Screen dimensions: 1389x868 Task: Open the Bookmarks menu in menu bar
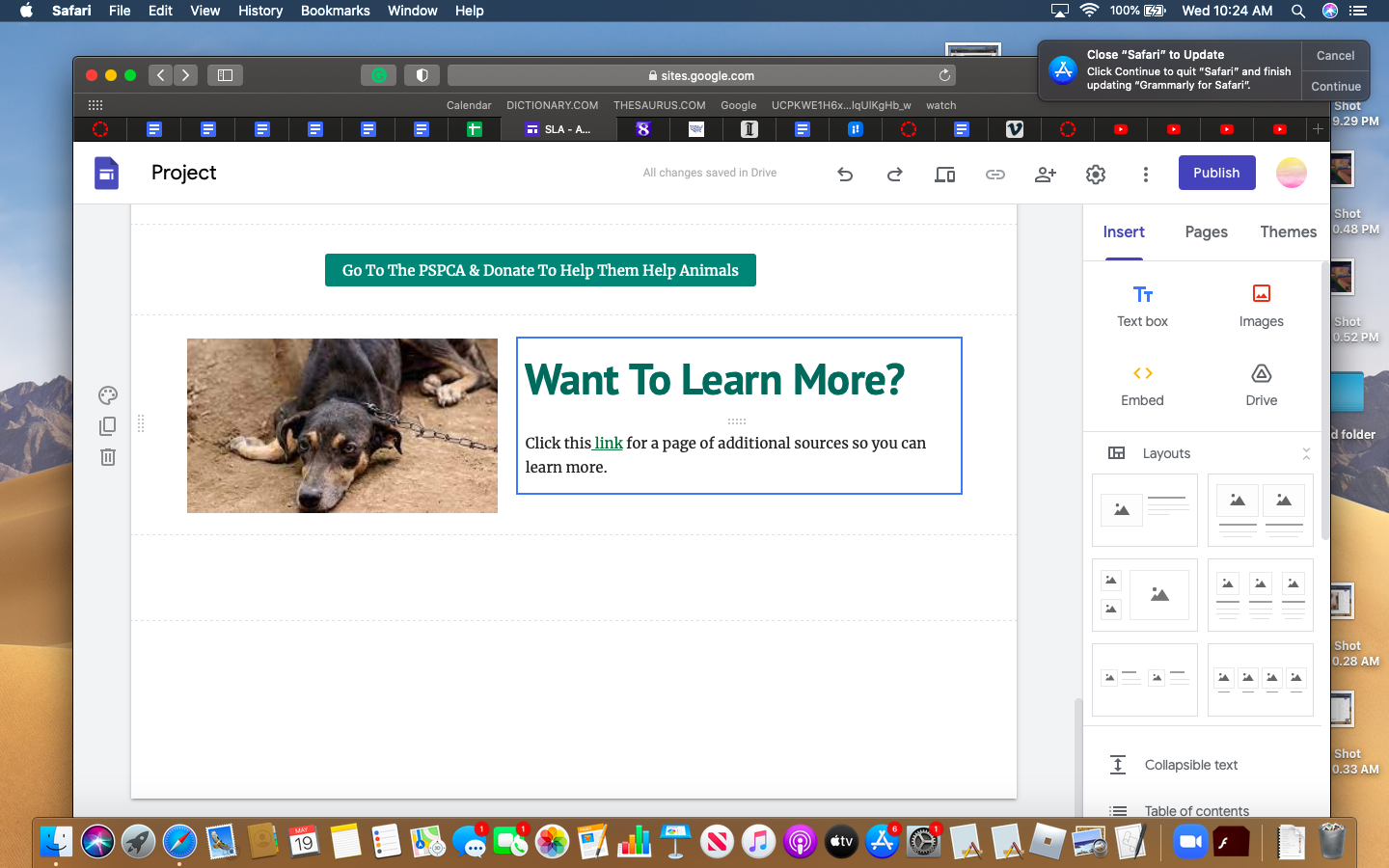pyautogui.click(x=335, y=11)
